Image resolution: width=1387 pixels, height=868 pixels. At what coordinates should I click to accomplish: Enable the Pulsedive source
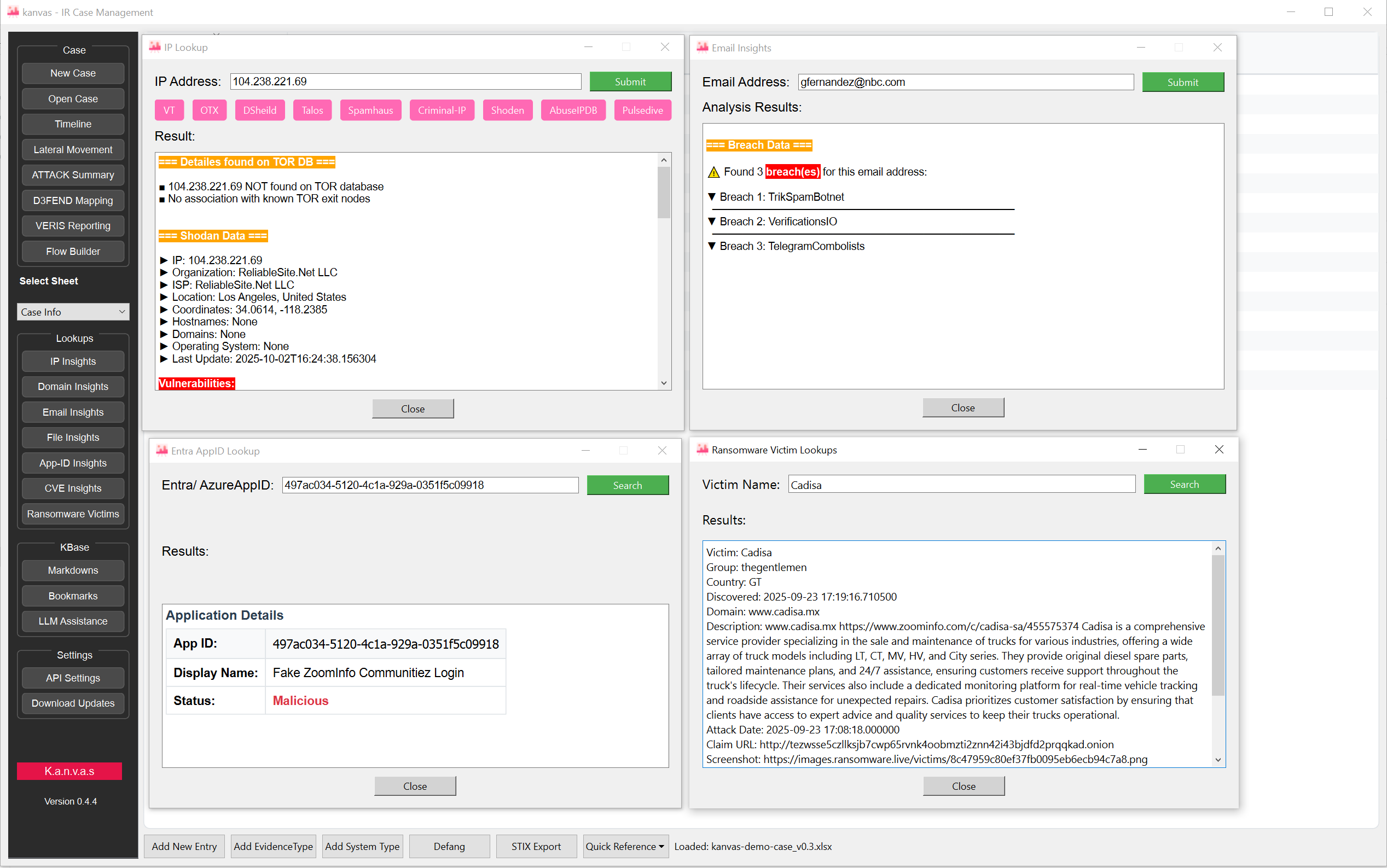click(642, 109)
